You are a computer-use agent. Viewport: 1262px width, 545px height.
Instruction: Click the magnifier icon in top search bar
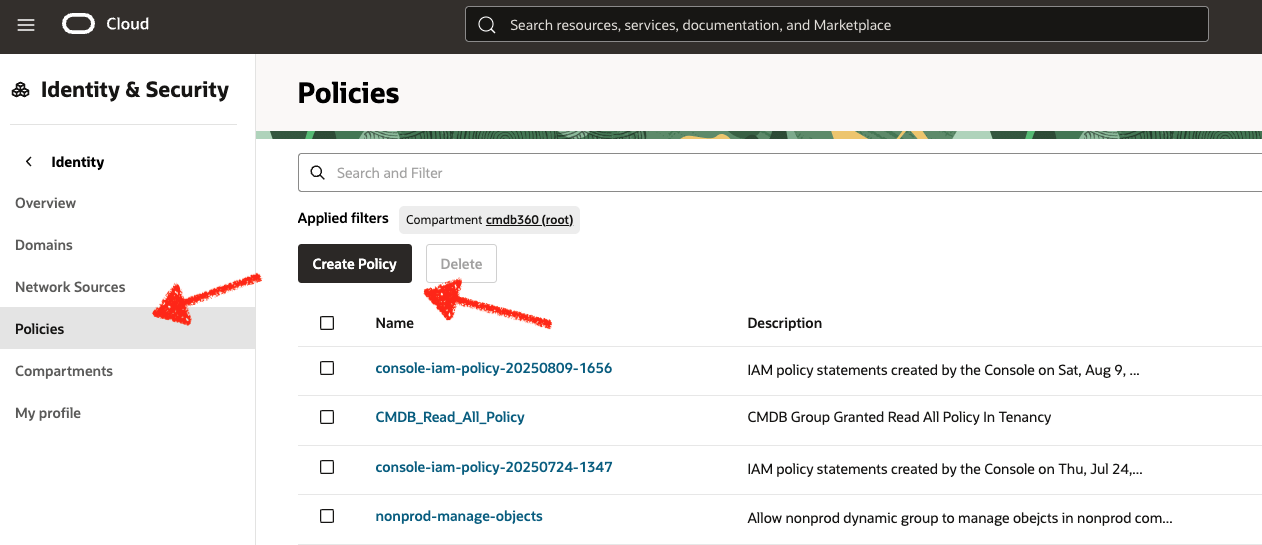pyautogui.click(x=487, y=25)
